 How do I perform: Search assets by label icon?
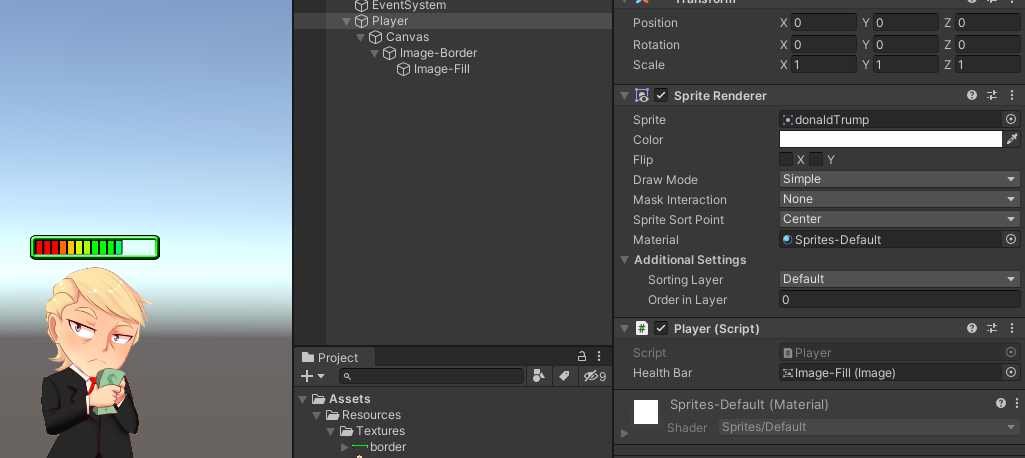click(x=564, y=376)
